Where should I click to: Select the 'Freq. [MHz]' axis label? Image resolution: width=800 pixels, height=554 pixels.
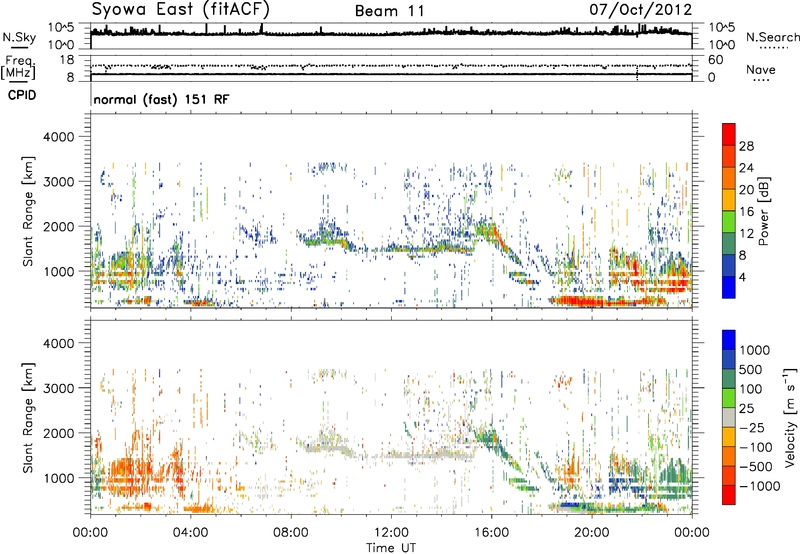pos(18,68)
